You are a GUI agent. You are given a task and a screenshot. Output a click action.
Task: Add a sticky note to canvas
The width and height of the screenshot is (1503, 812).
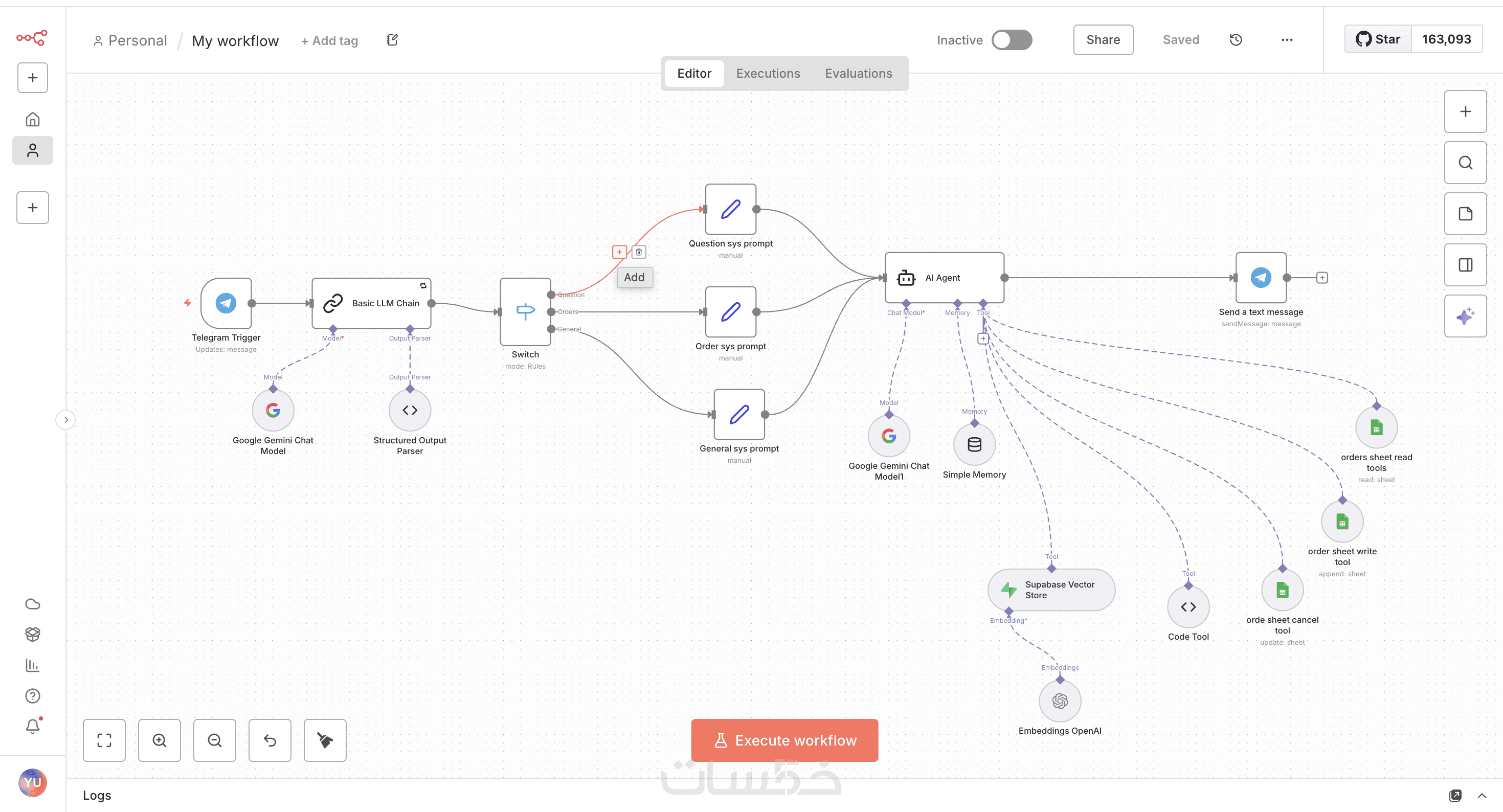pyautogui.click(x=1465, y=214)
